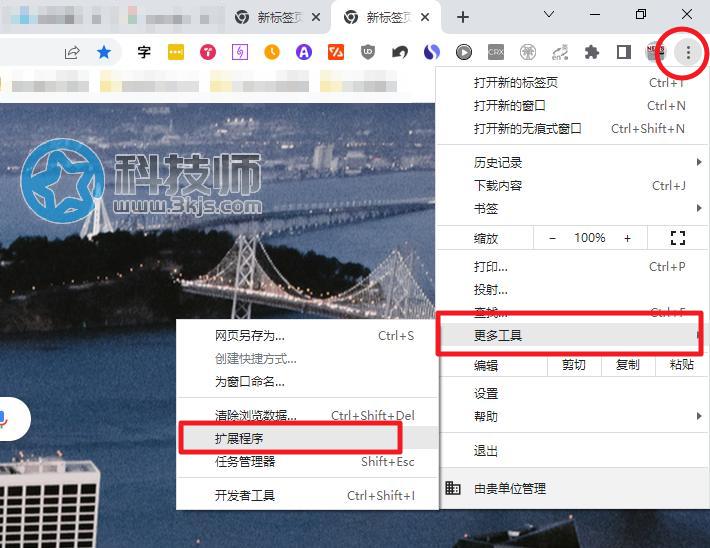Select 打开新的标签页 menu item
The image size is (710, 548).
[571, 82]
